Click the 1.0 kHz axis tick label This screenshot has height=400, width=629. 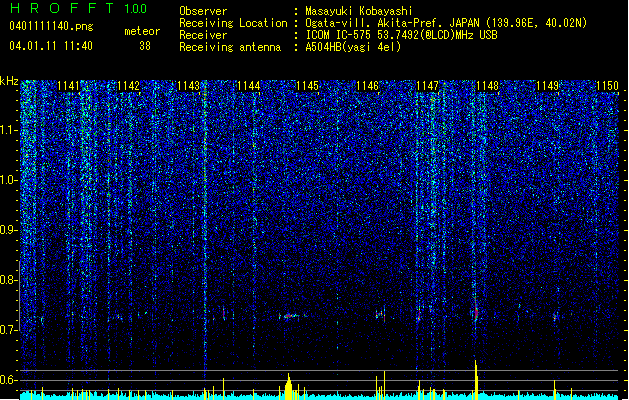(x=9, y=181)
